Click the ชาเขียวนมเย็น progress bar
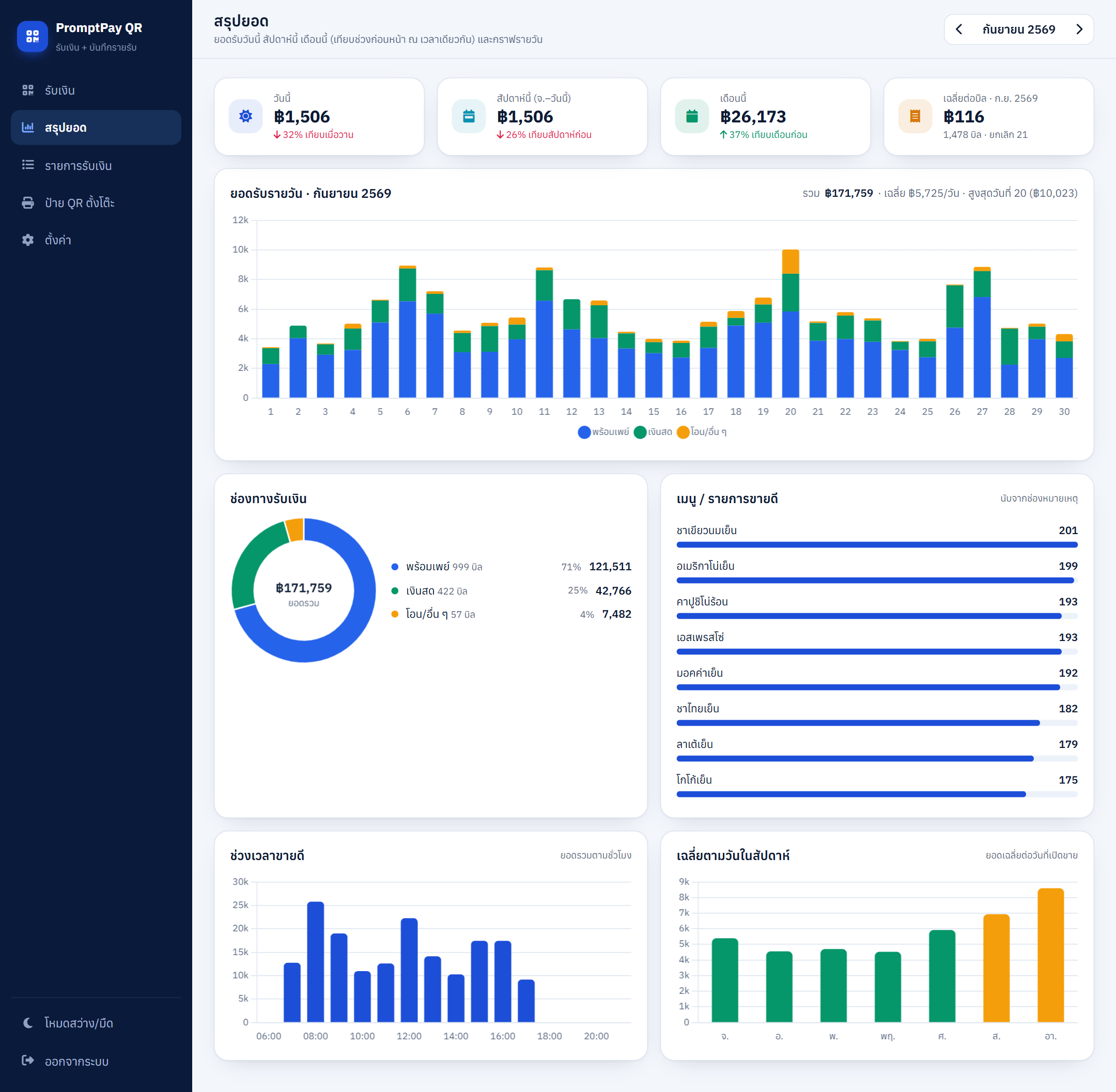The image size is (1116, 1092). click(x=877, y=545)
